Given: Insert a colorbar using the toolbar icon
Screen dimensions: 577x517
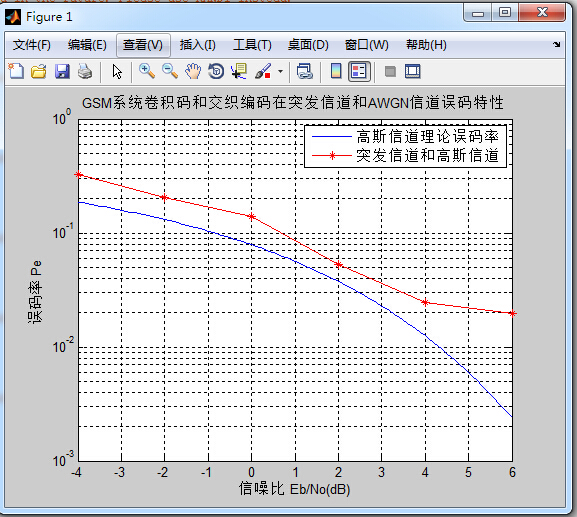Looking at the screenshot, I should pyautogui.click(x=336, y=71).
